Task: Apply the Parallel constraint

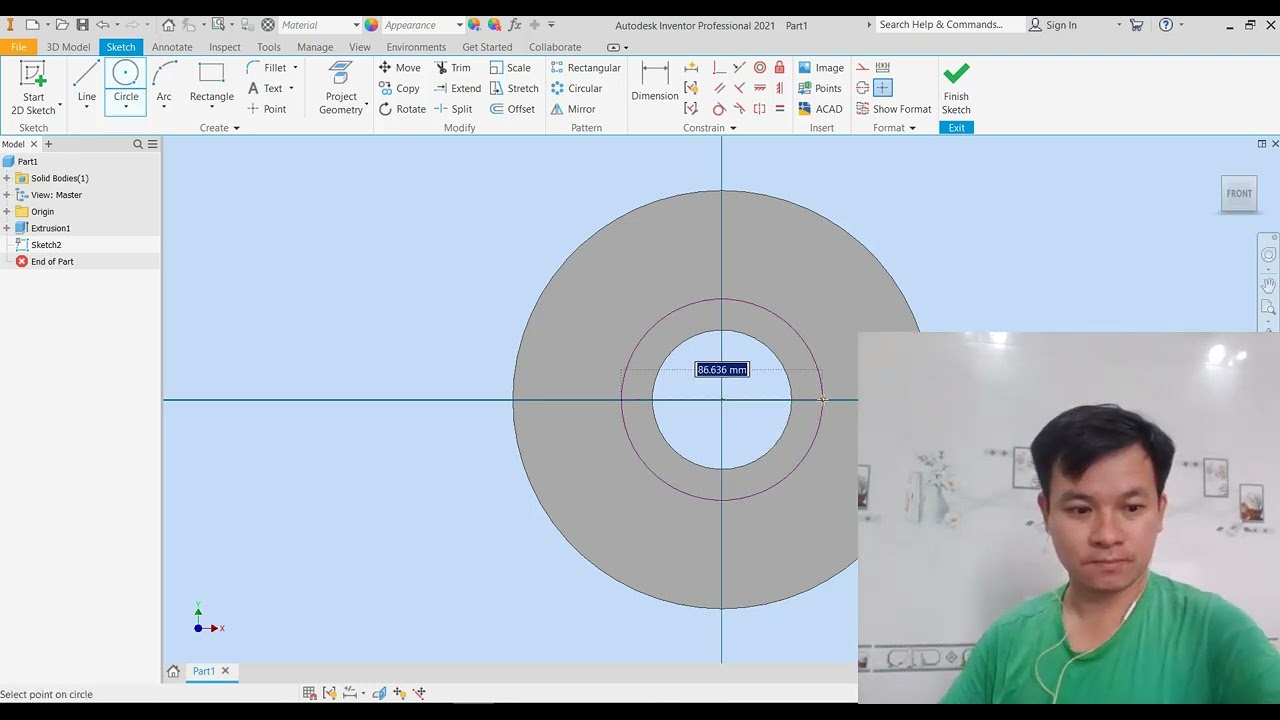Action: click(x=720, y=88)
